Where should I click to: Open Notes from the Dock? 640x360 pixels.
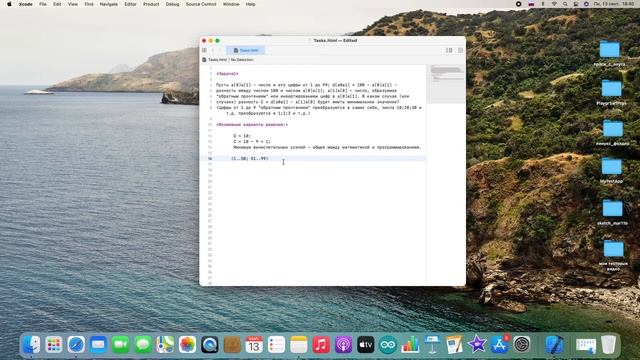pyautogui.click(x=299, y=345)
